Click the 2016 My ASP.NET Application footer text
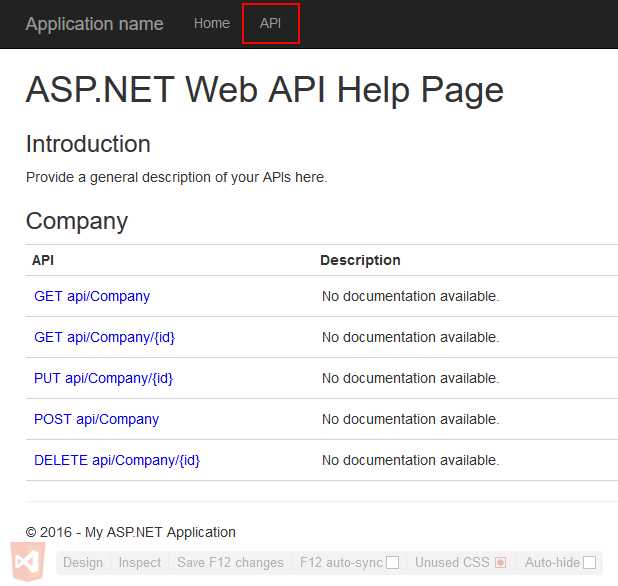 click(130, 532)
